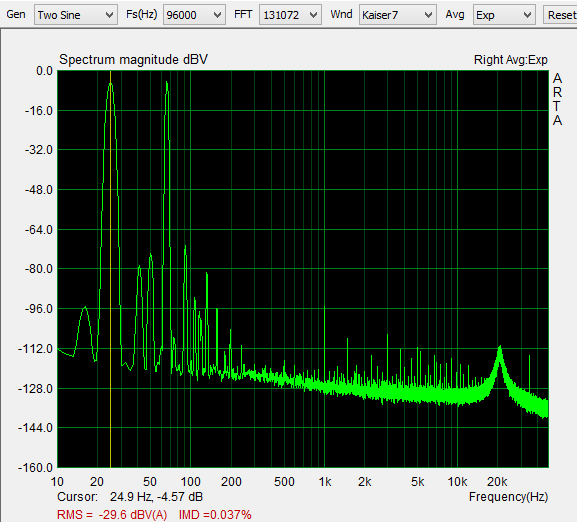577x522 pixels.
Task: Click the Cursor readout text
Action: point(130,497)
